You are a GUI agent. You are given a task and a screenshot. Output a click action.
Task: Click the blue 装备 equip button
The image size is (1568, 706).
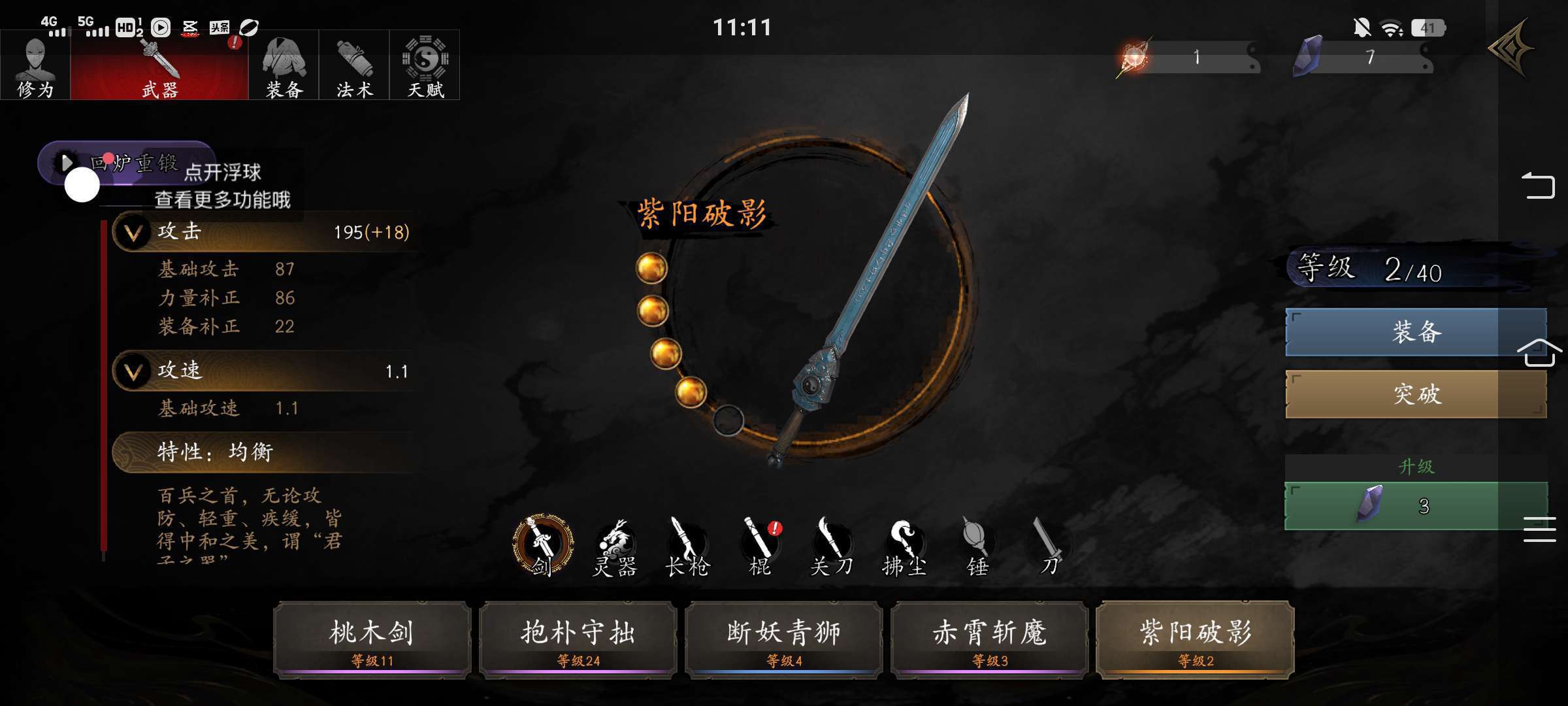1416,332
